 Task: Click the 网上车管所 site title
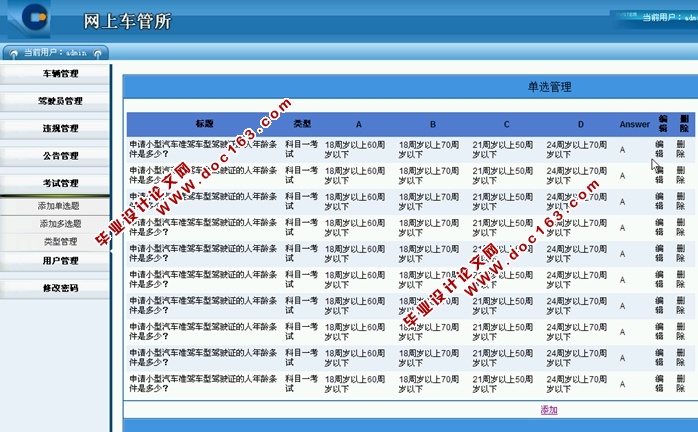pyautogui.click(x=127, y=21)
